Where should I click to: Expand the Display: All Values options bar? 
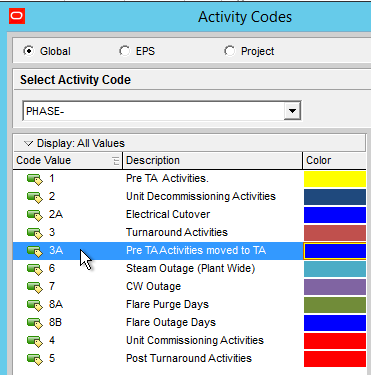point(189,143)
